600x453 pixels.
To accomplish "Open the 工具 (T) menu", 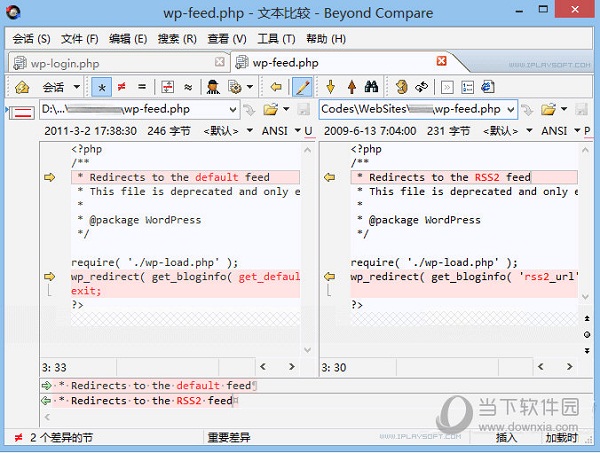I will click(x=276, y=39).
